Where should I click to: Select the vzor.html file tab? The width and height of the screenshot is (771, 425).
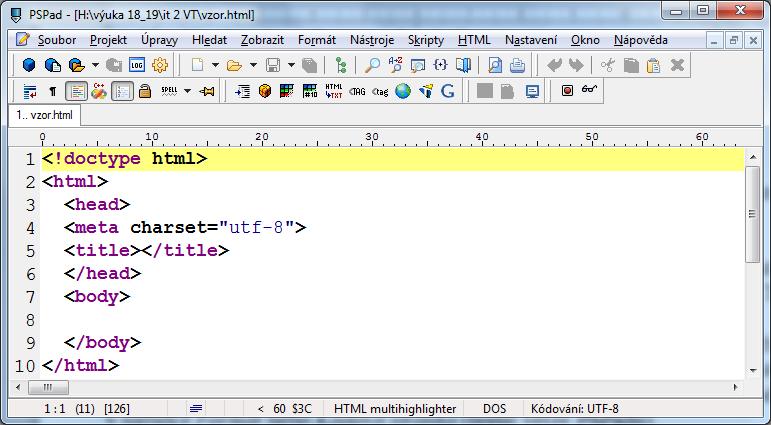click(44, 115)
